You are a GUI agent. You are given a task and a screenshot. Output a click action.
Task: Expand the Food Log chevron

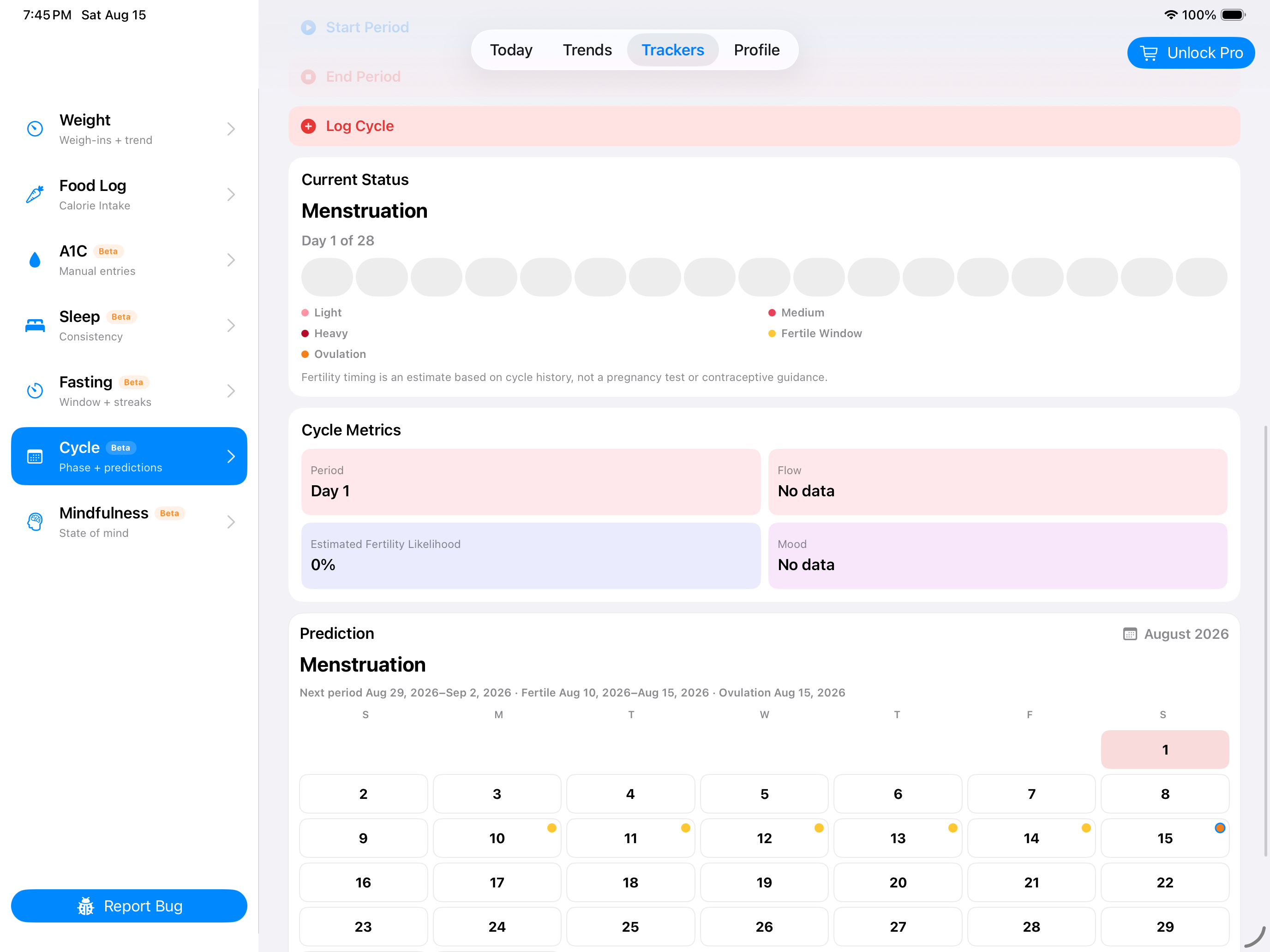(x=231, y=194)
